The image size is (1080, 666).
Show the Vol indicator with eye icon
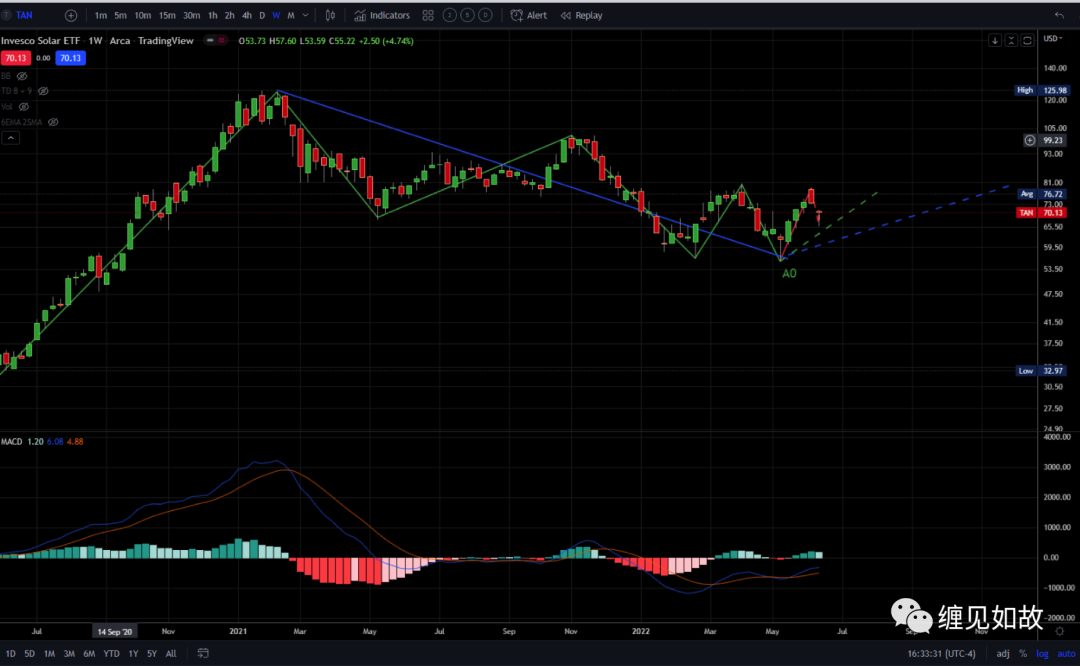pos(24,107)
